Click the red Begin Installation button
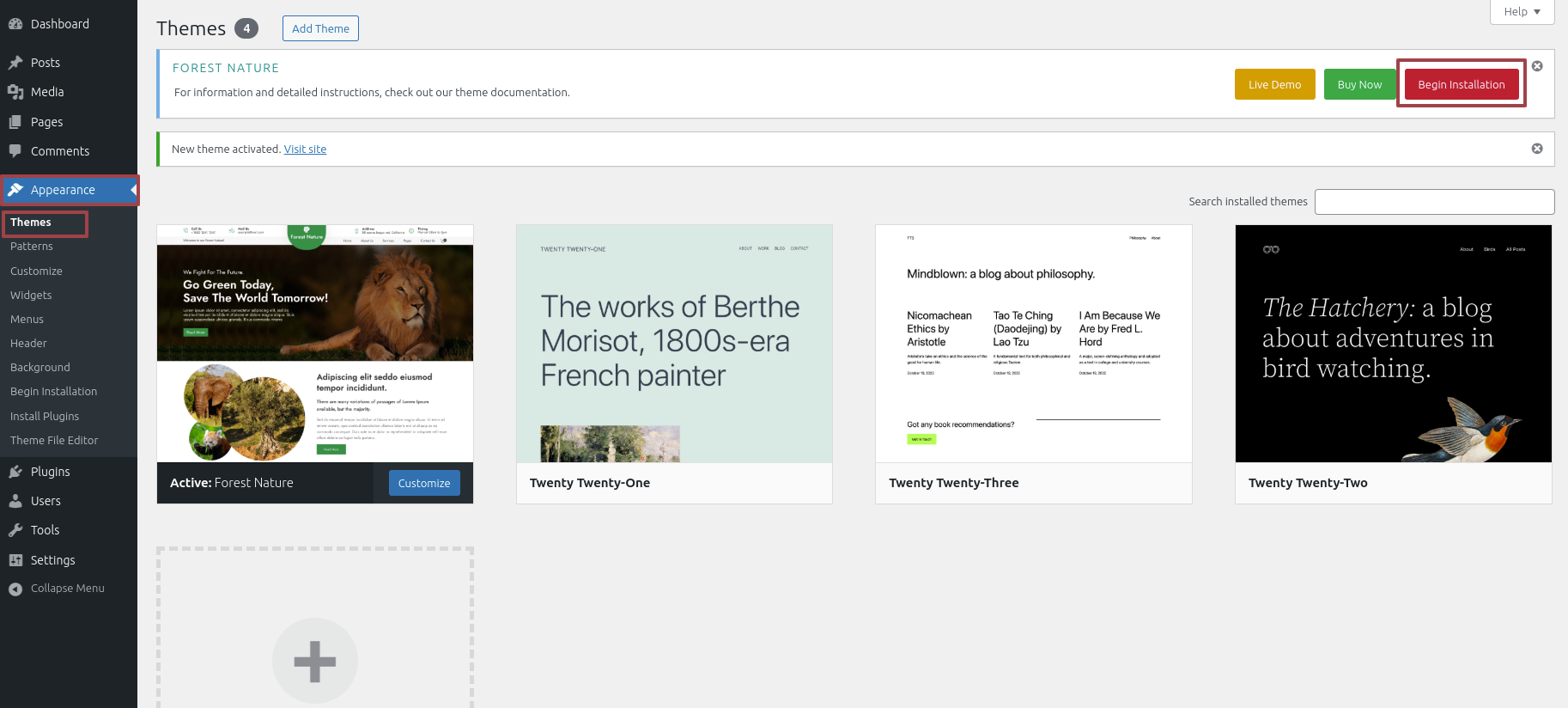Image resolution: width=1568 pixels, height=708 pixels. (x=1462, y=84)
